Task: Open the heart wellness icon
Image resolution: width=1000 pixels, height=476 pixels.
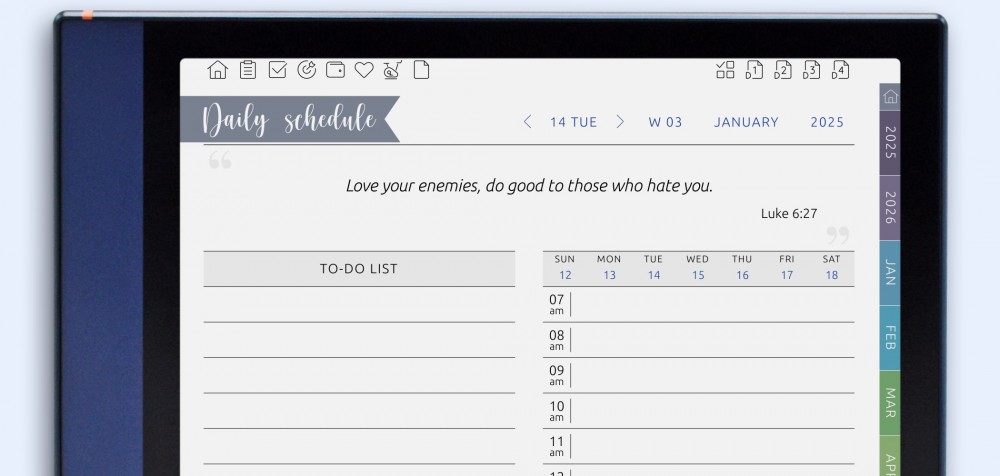Action: click(x=364, y=70)
